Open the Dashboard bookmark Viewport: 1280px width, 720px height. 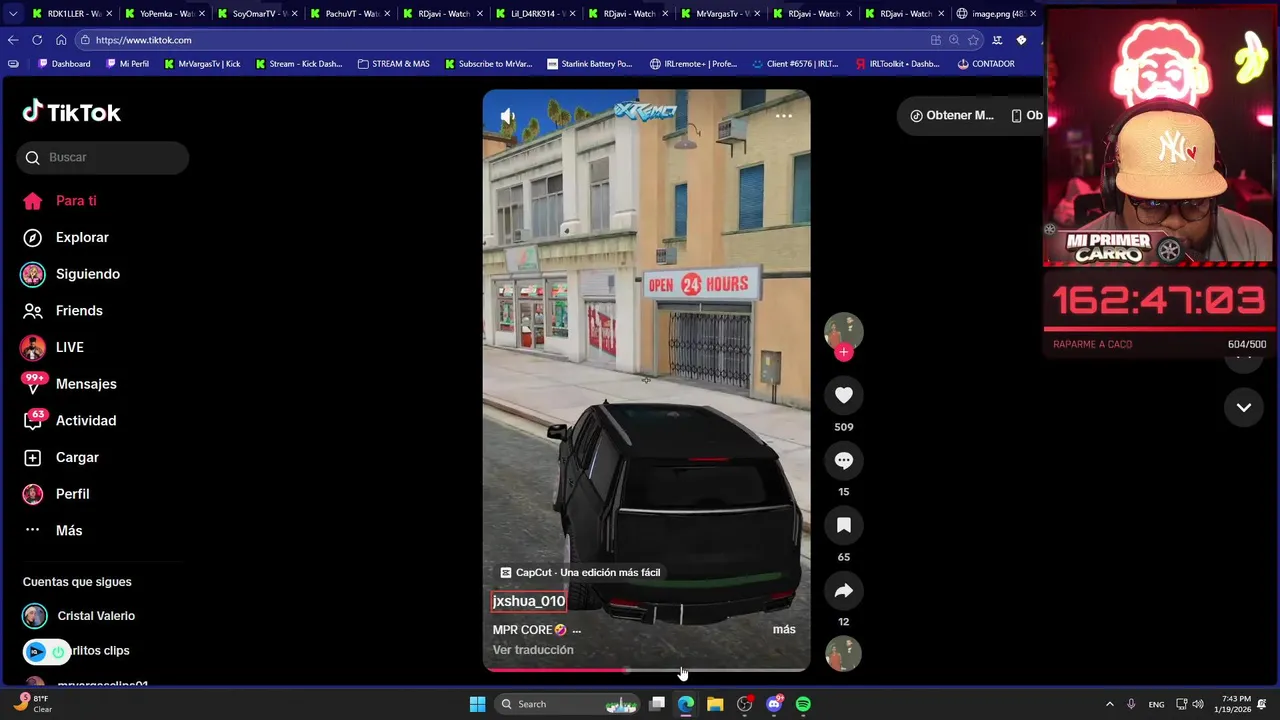64,64
